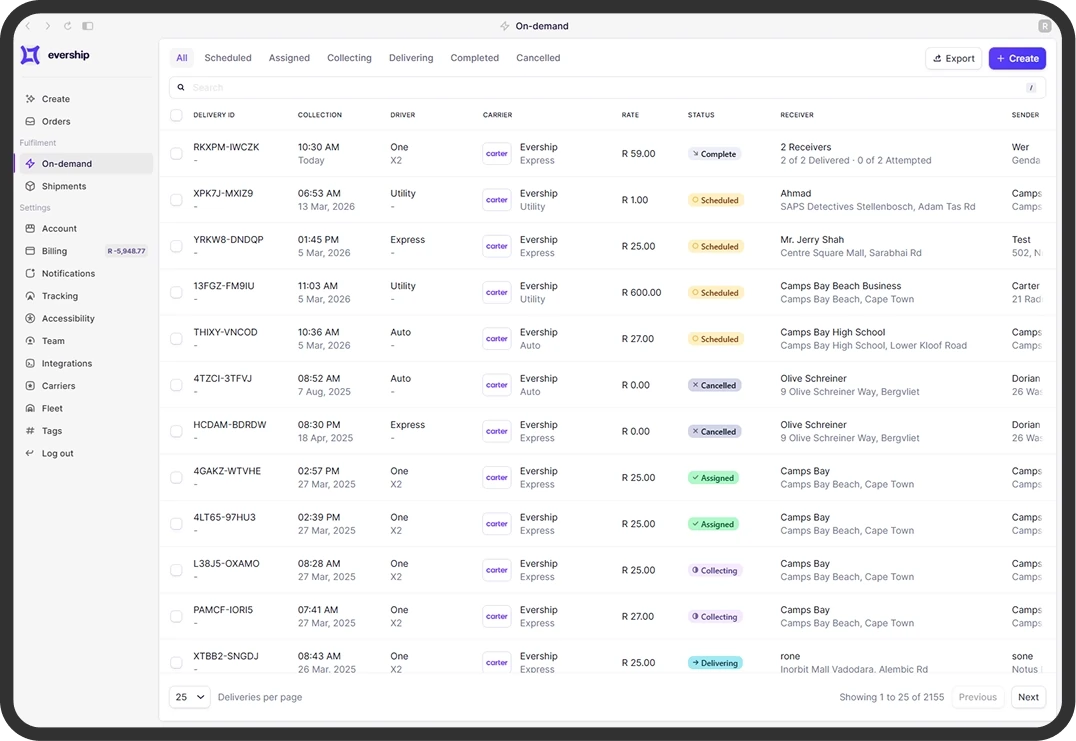Screen dimensions: 1076x741
Task: Open the deliveries per page dropdown
Action: [x=189, y=697]
